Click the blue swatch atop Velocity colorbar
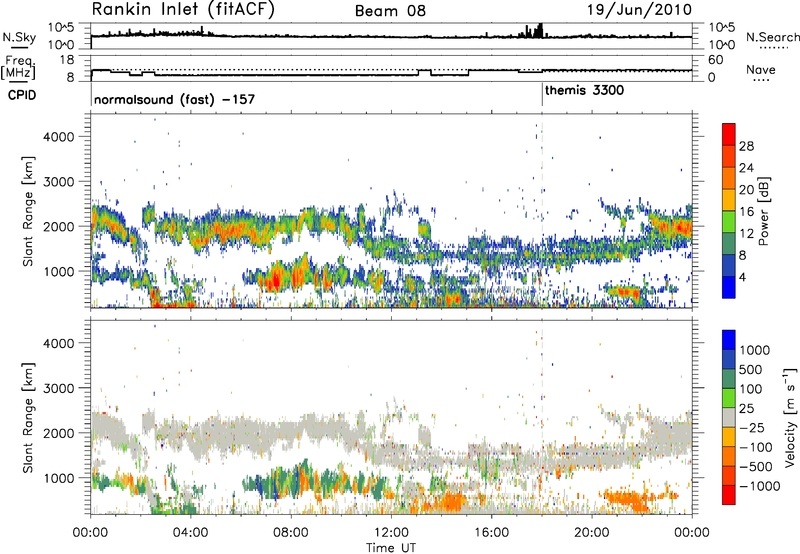 729,340
